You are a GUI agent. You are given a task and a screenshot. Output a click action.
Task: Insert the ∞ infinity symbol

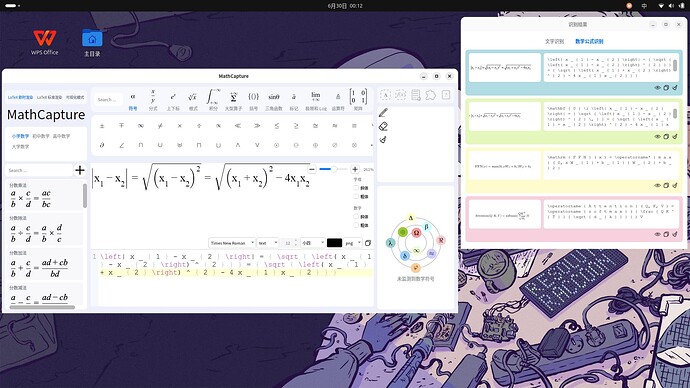(141, 126)
